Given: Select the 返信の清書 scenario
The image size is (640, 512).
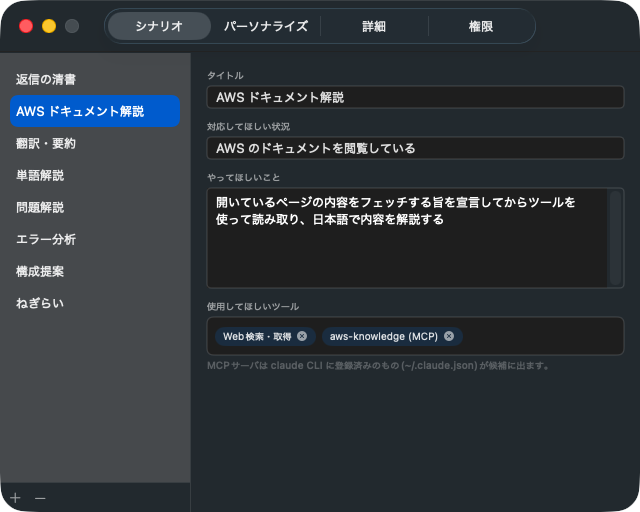Looking at the screenshot, I should (x=95, y=79).
